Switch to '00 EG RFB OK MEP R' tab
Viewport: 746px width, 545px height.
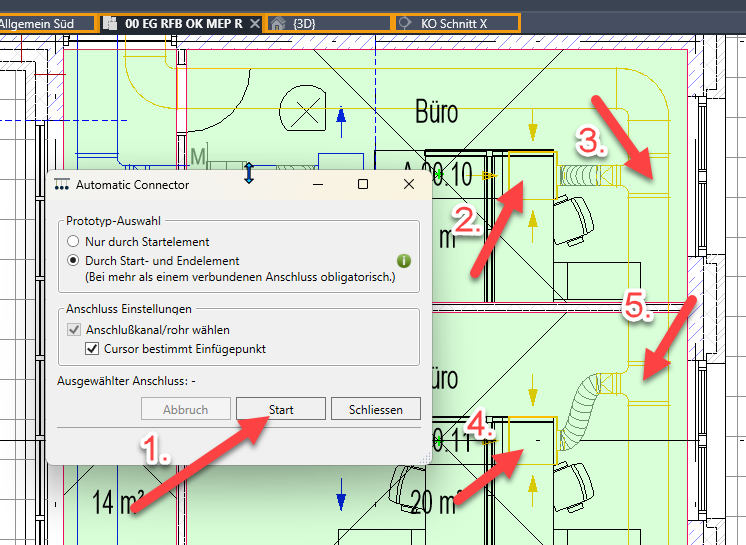(x=182, y=22)
